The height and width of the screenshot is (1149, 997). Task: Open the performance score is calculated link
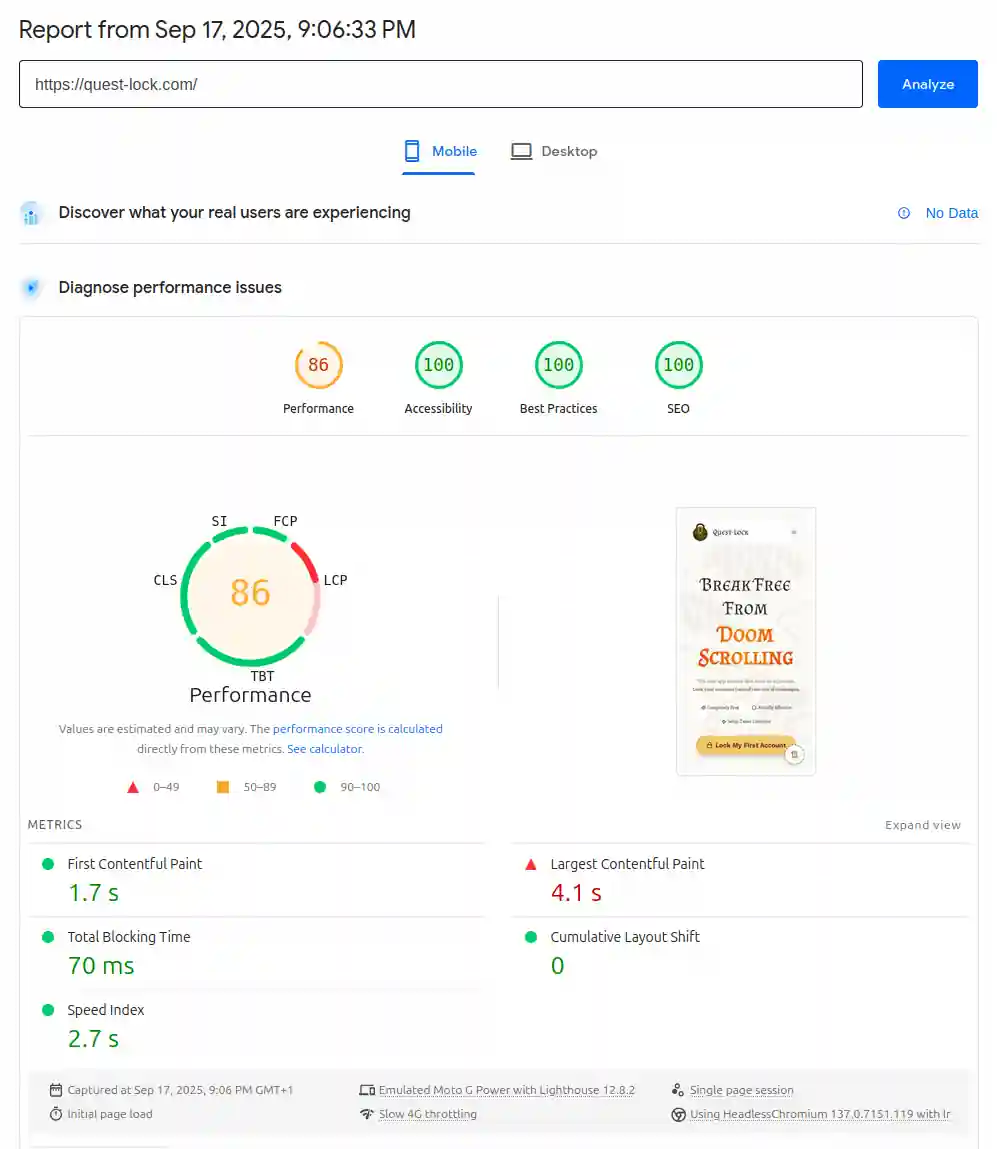[x=357, y=728]
